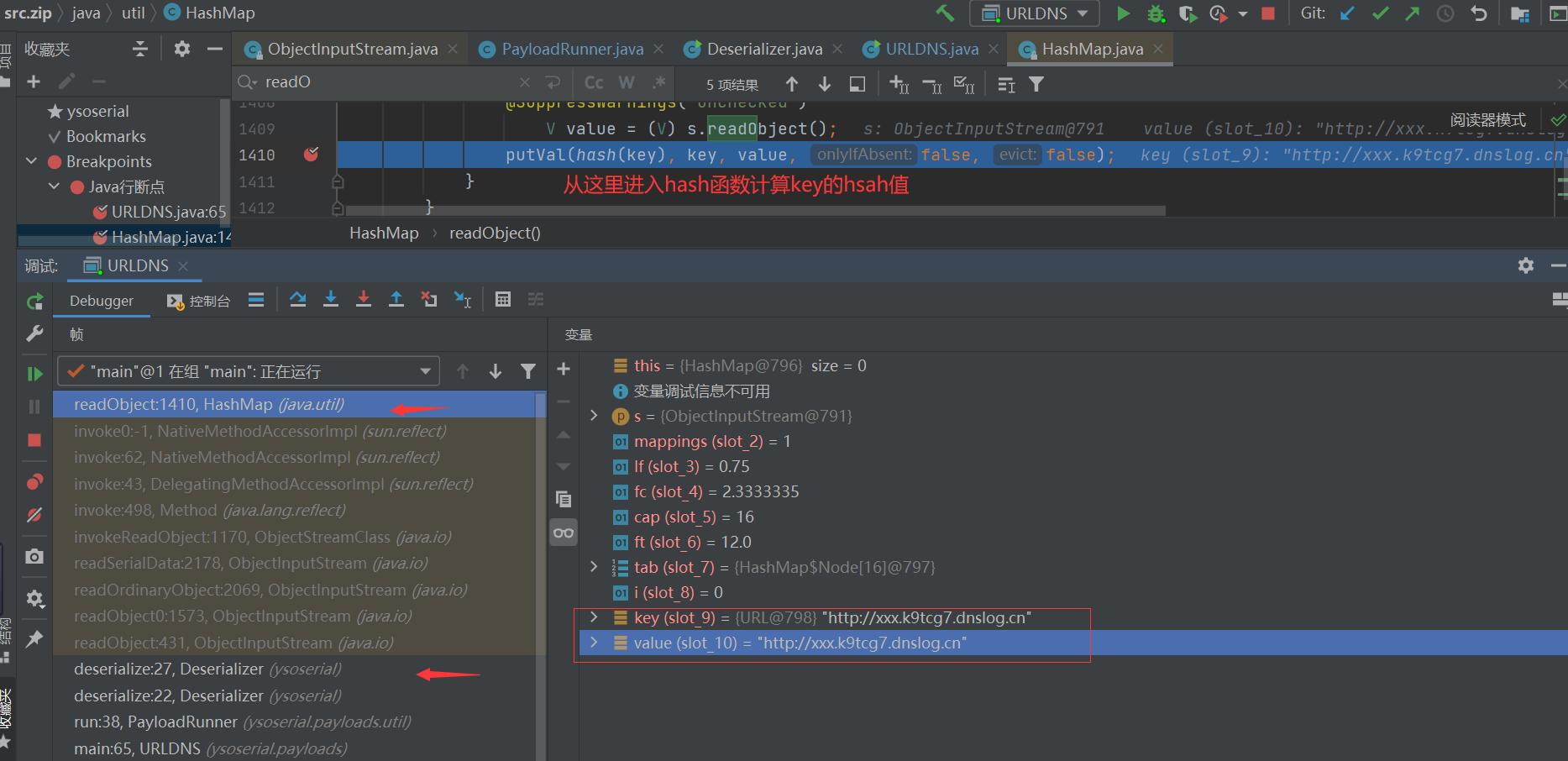
Task: Toggle Mute Breakpoints icon
Action: 34,515
